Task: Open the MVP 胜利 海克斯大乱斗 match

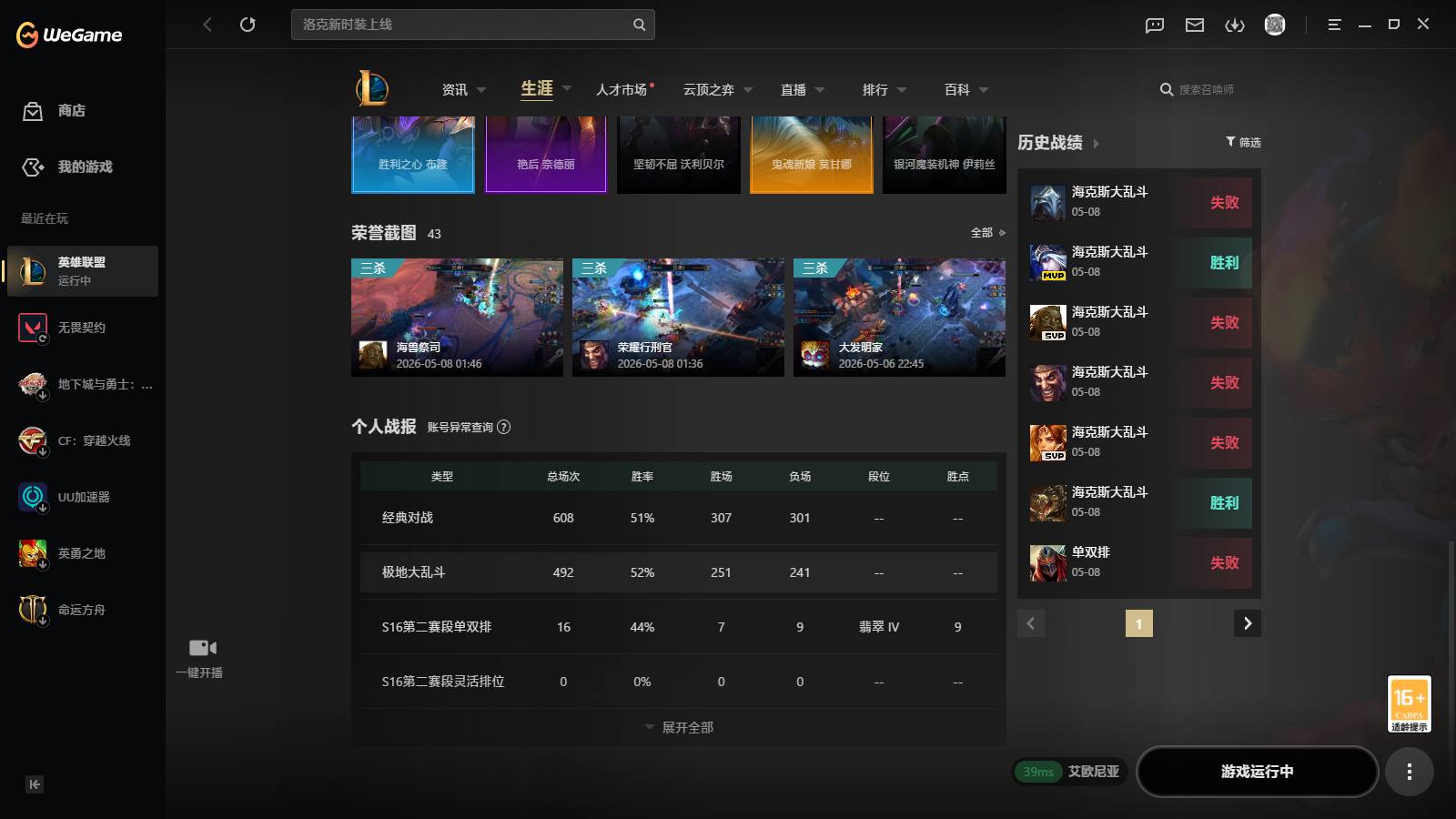Action: pos(1139,263)
